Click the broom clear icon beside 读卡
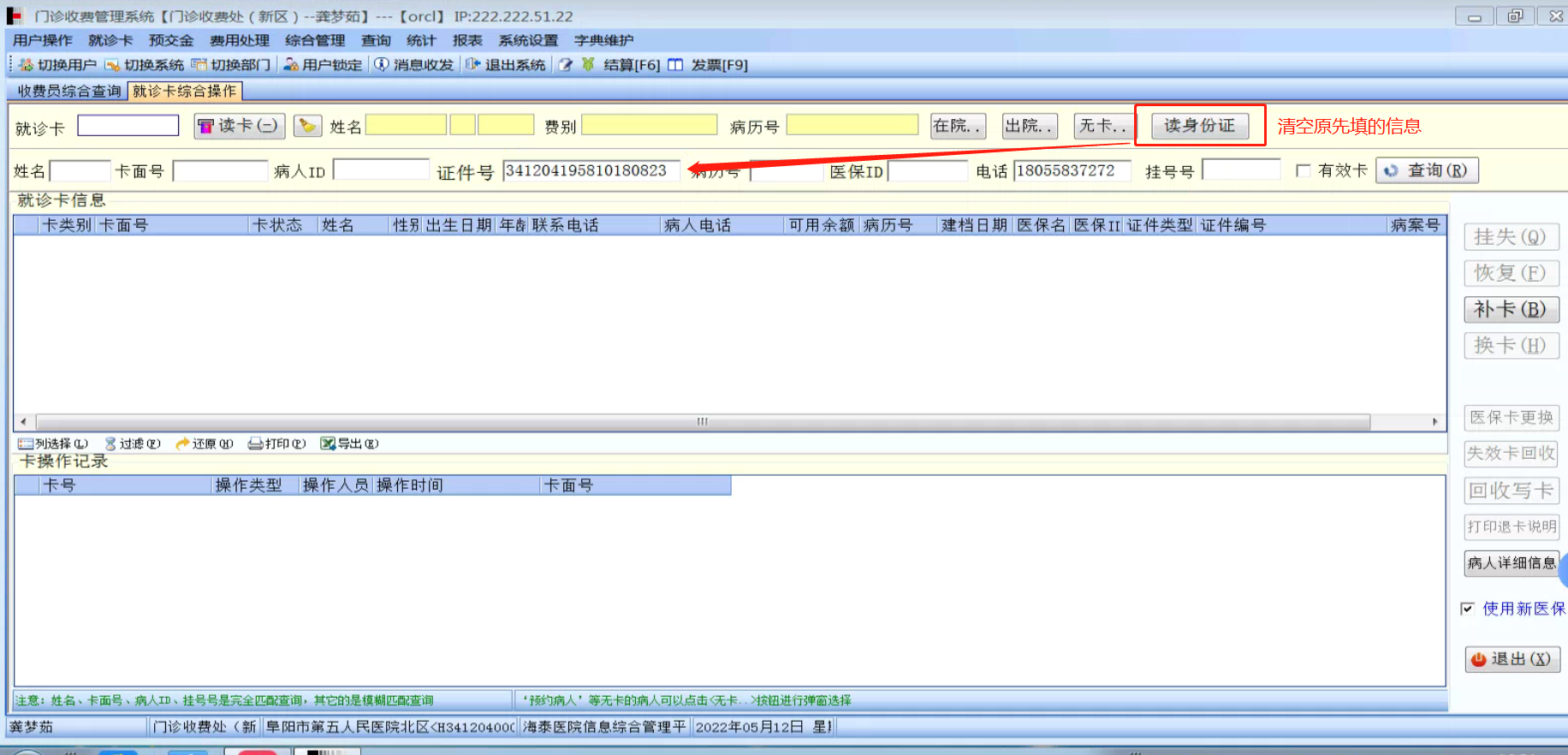Screen dimensions: 1568x755 pyautogui.click(x=308, y=126)
